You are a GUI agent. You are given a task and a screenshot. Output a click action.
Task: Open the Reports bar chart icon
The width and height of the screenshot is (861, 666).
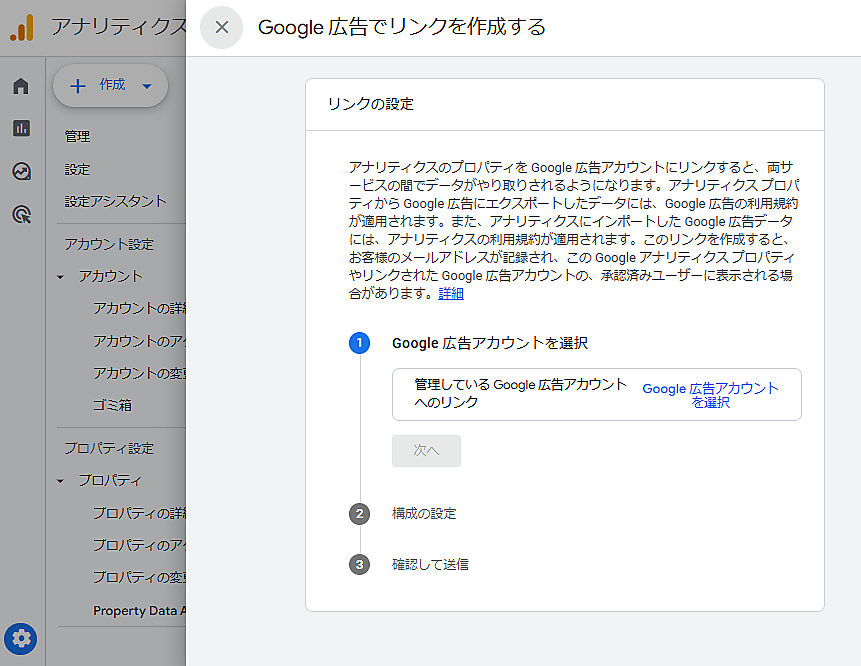(21, 128)
